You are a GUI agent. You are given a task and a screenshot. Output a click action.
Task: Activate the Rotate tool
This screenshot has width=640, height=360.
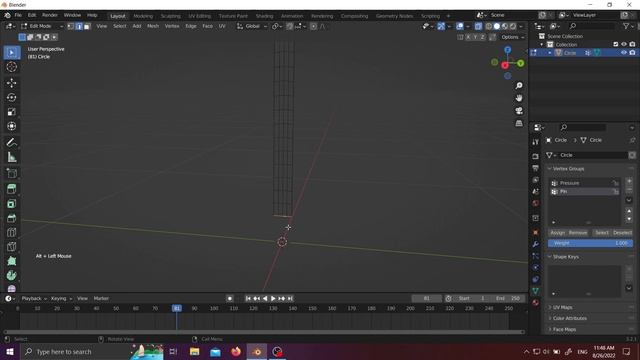click(x=11, y=97)
